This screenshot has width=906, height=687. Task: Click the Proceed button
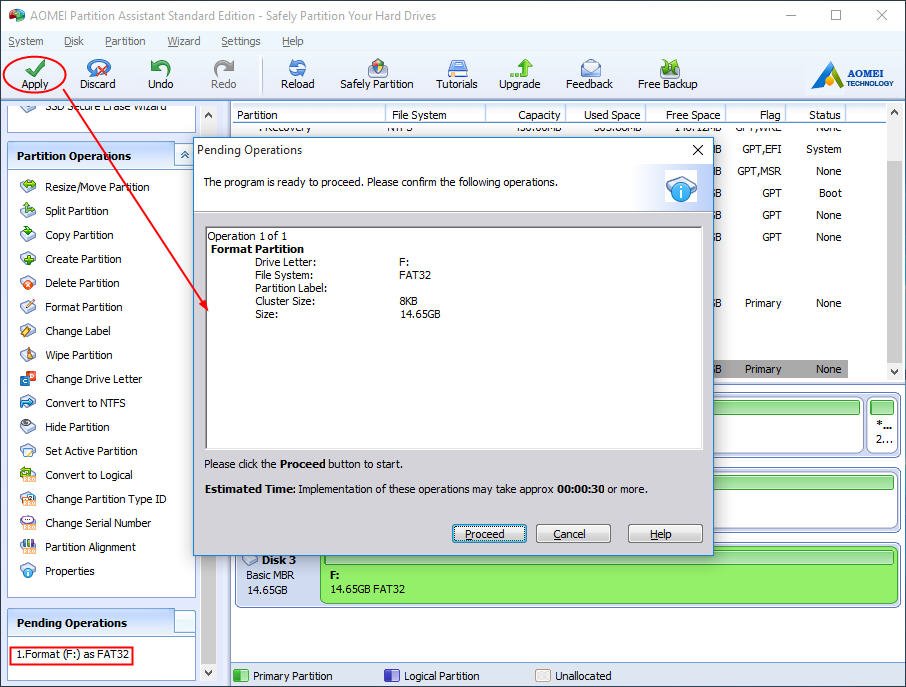point(488,533)
